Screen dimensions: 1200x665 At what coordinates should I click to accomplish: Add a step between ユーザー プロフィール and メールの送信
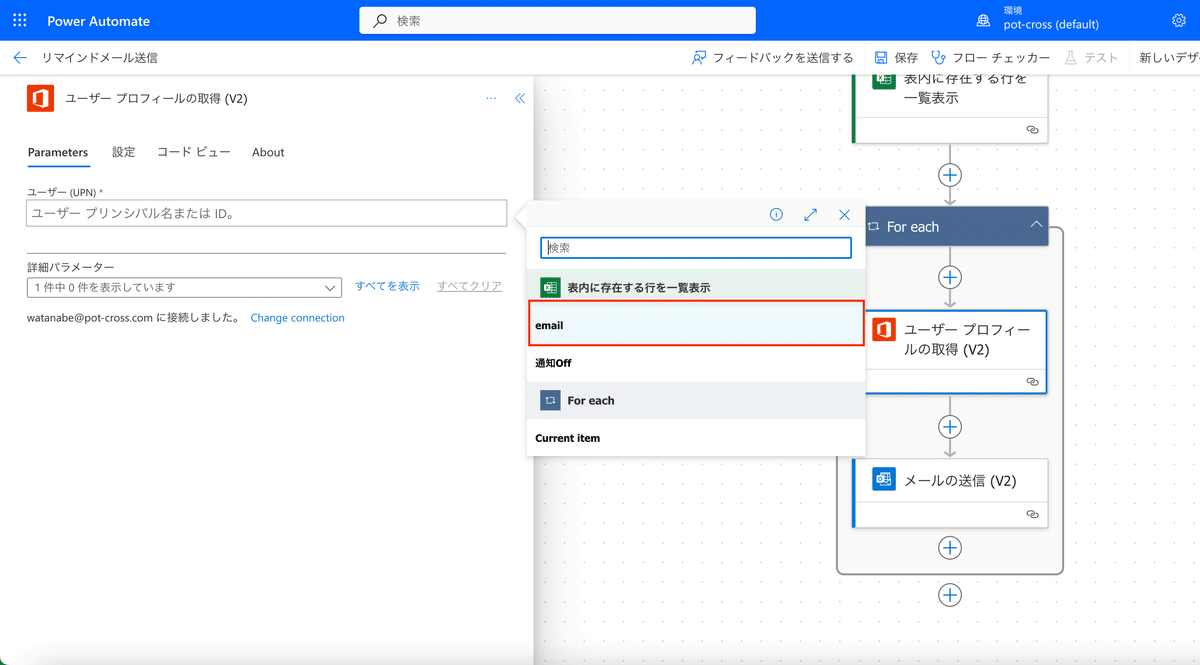click(x=950, y=426)
